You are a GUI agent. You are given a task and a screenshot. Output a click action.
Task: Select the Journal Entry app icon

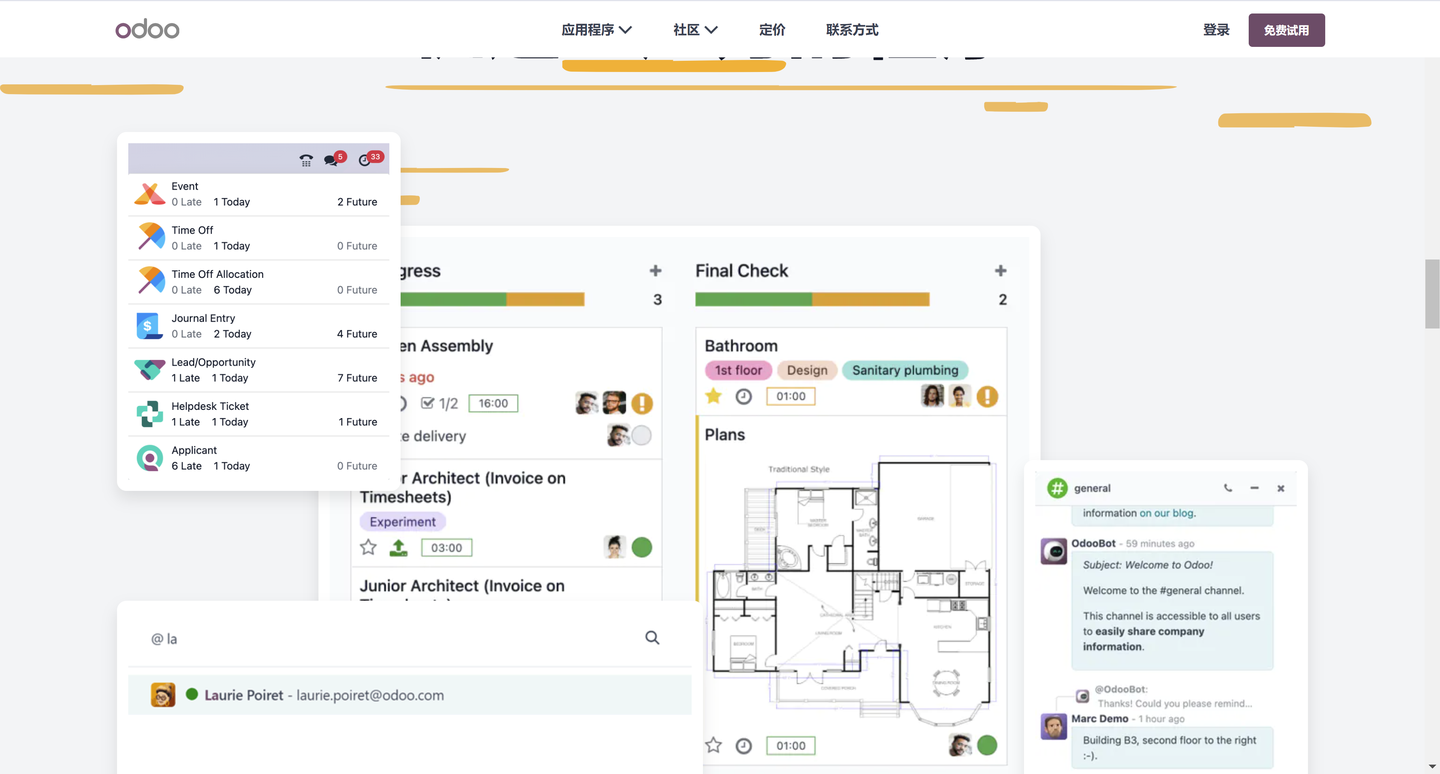click(x=149, y=325)
